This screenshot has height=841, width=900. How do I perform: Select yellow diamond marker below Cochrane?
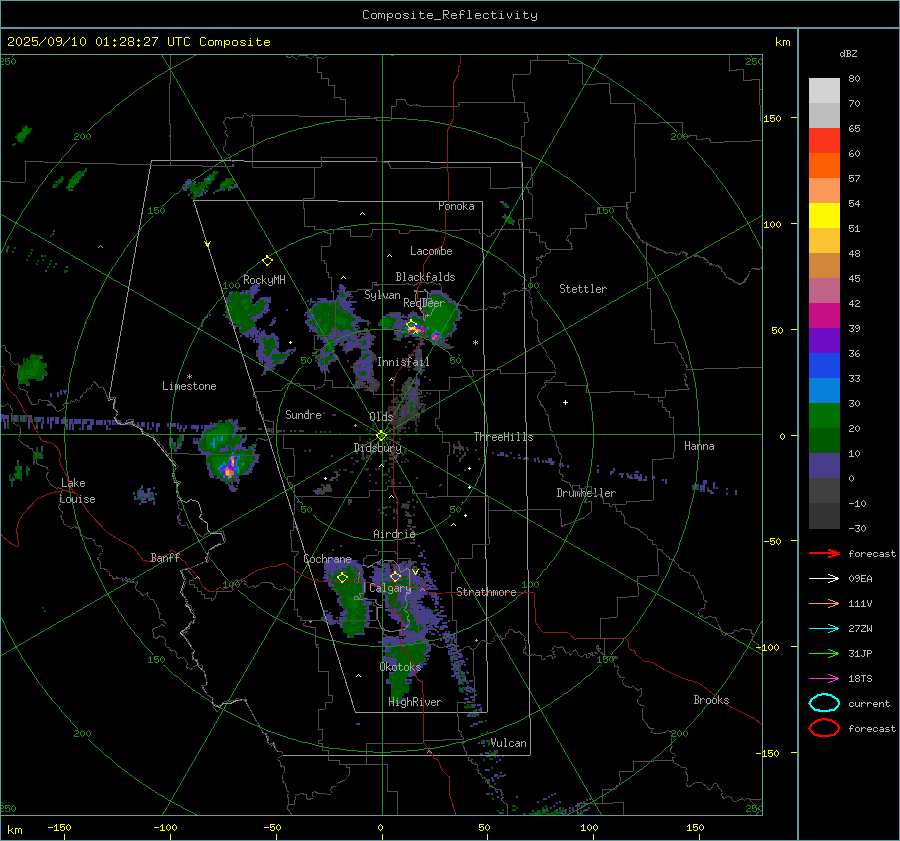tap(342, 578)
